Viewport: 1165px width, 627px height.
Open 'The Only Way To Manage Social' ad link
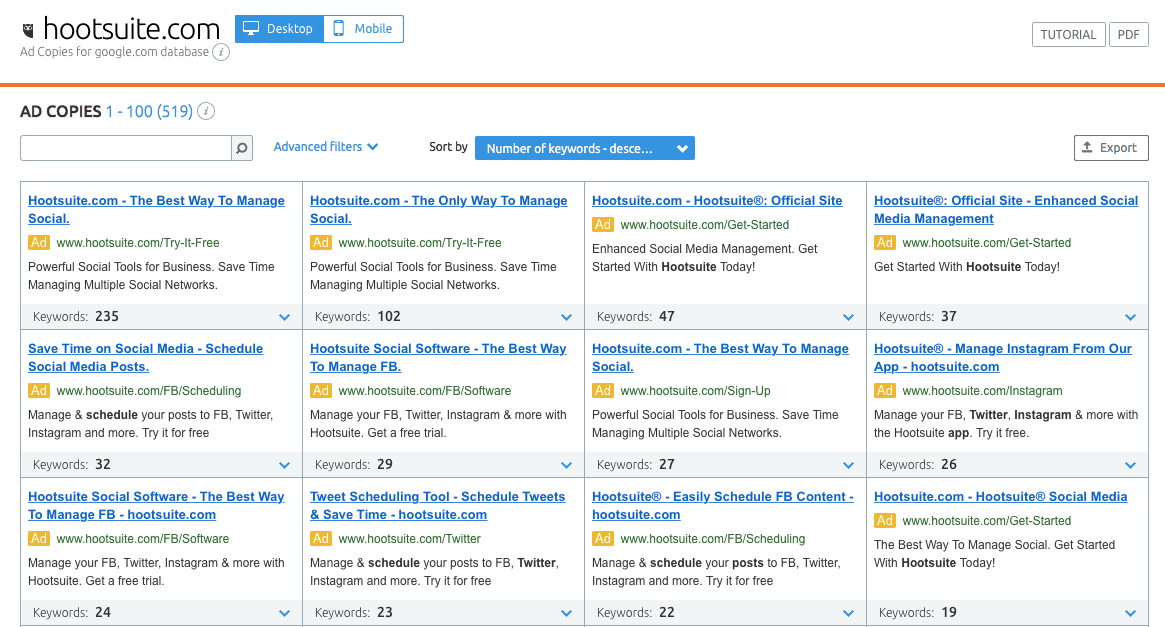click(438, 209)
